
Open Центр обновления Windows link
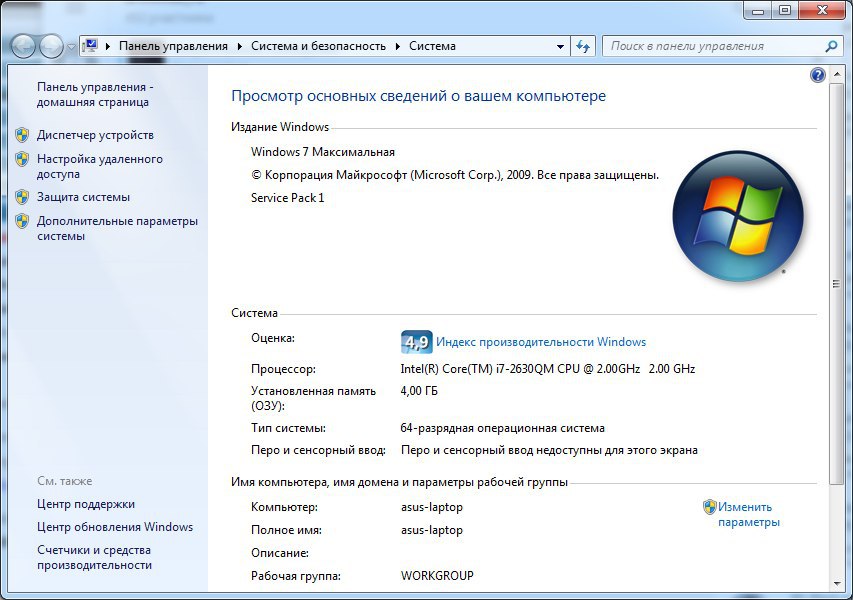point(115,527)
